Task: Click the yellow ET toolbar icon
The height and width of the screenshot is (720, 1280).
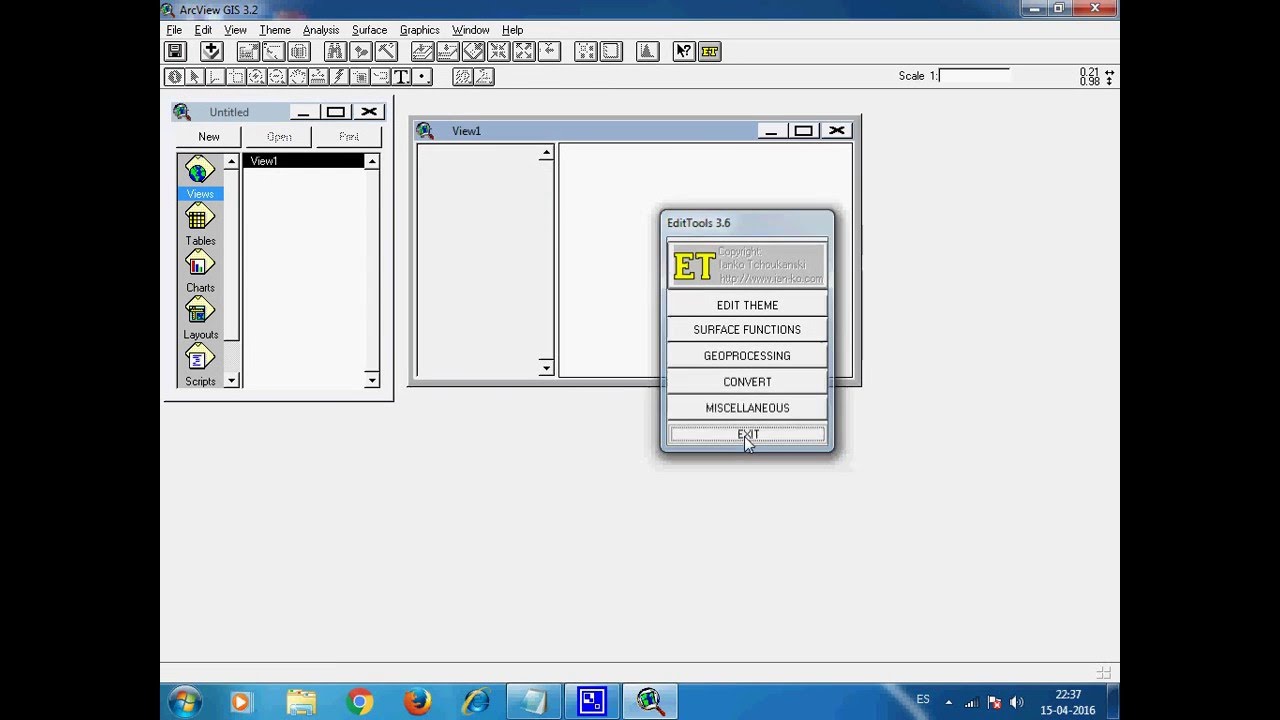Action: (709, 51)
